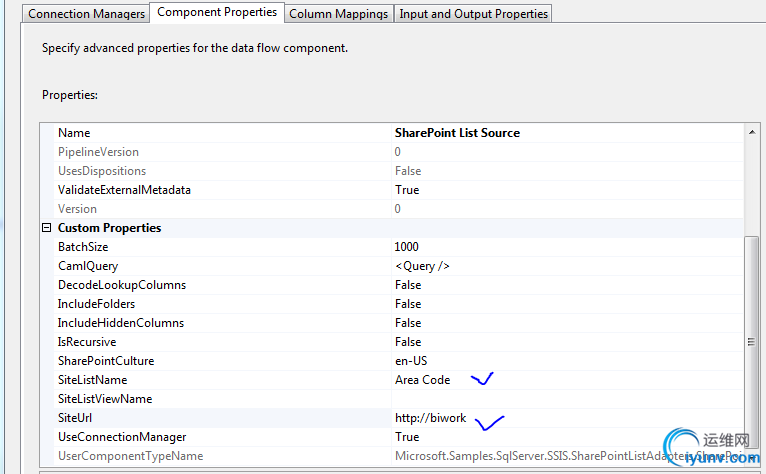The height and width of the screenshot is (474, 766).
Task: Select the SiteListName property
Action: point(92,380)
